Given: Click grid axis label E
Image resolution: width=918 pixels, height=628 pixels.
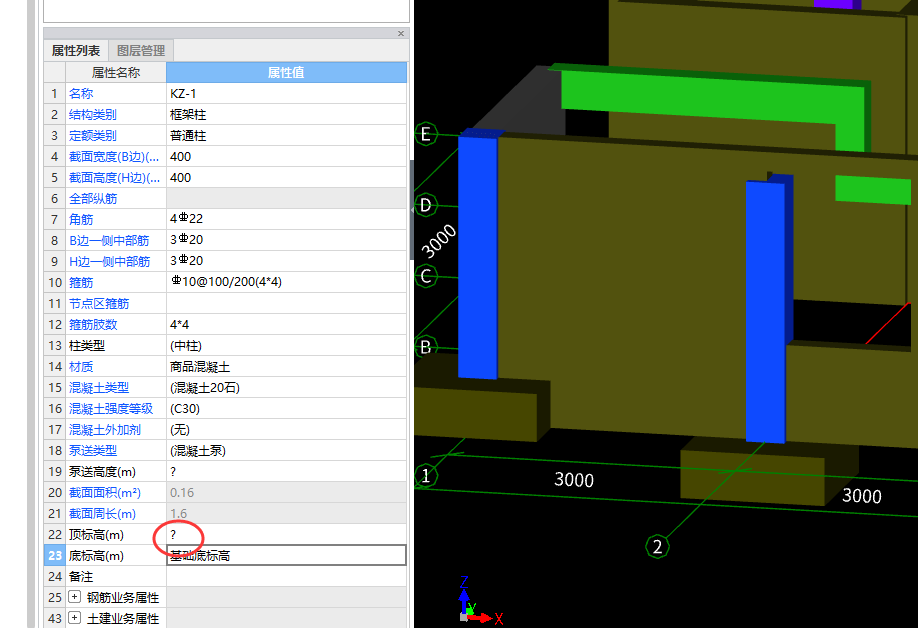Looking at the screenshot, I should point(426,134).
